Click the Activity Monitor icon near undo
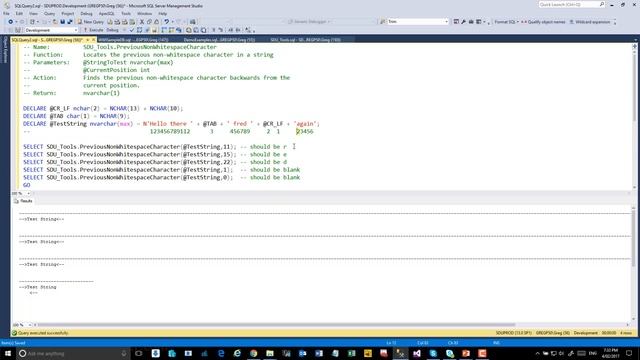 [x=192, y=22]
